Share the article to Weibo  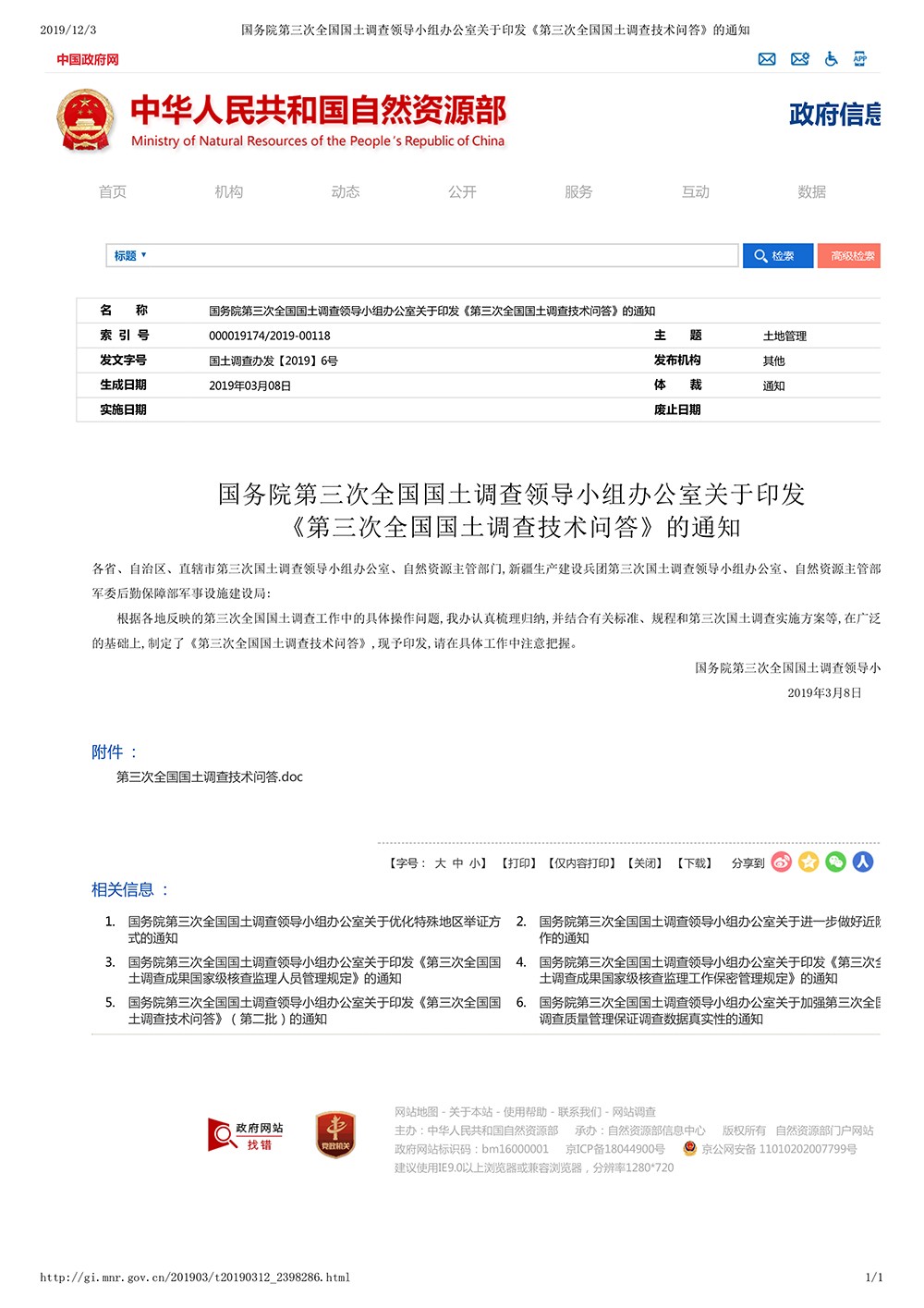click(781, 862)
